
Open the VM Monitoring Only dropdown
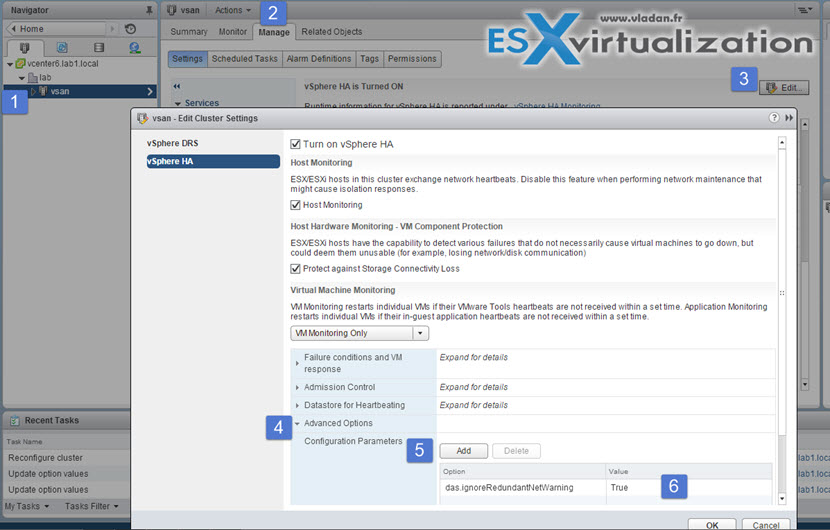click(x=359, y=333)
